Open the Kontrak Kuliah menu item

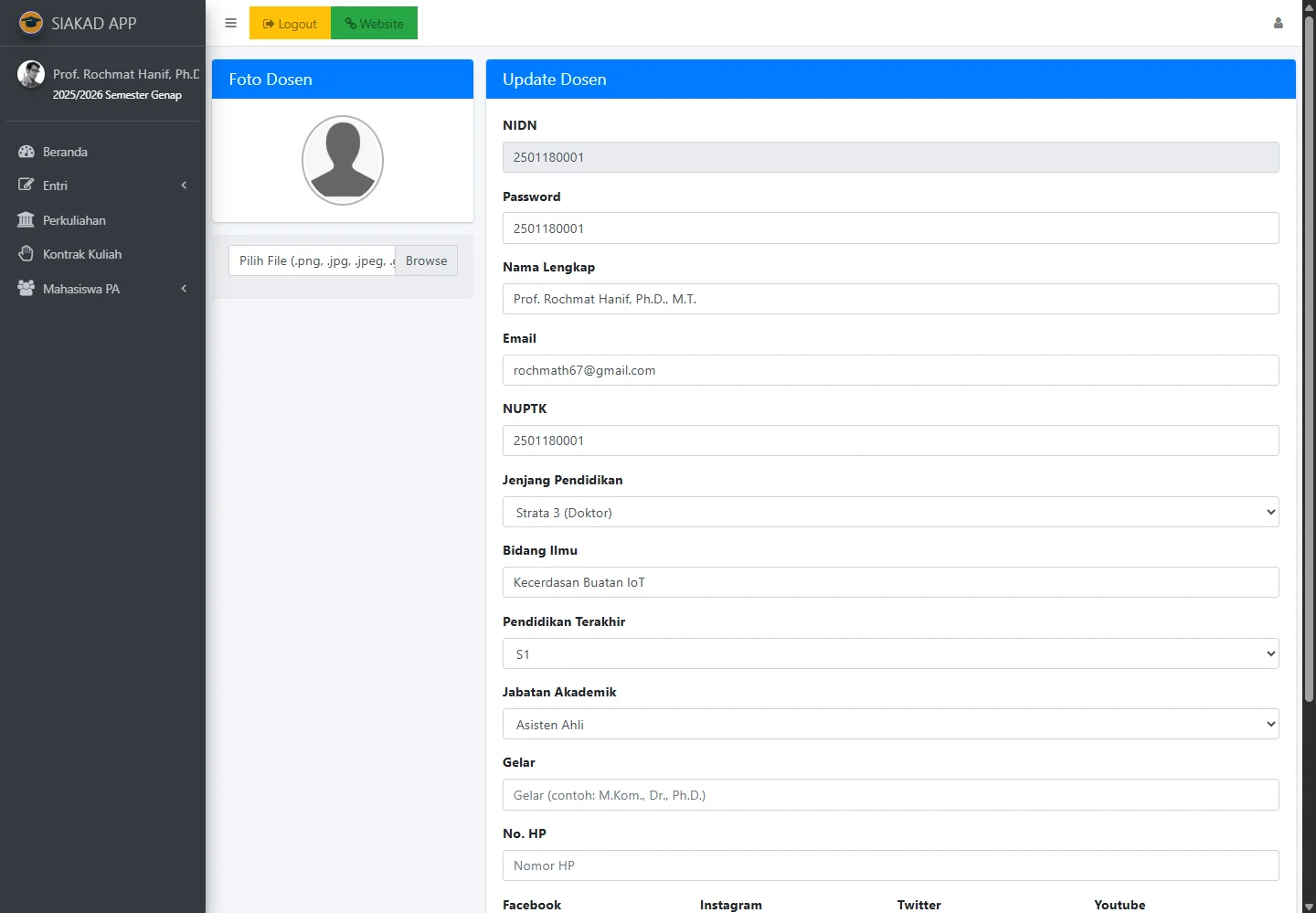pos(81,254)
